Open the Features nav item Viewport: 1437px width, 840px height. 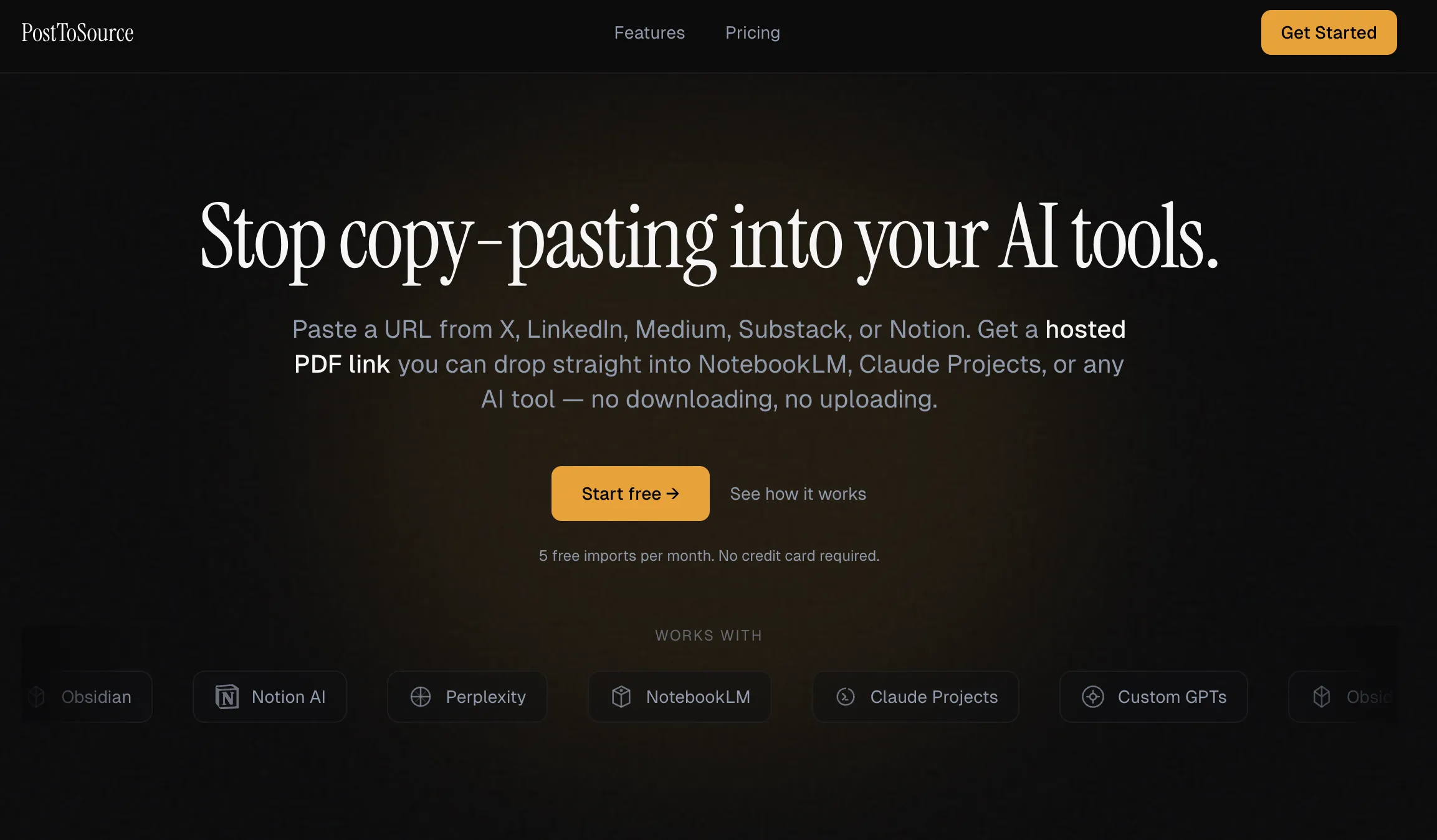tap(649, 32)
